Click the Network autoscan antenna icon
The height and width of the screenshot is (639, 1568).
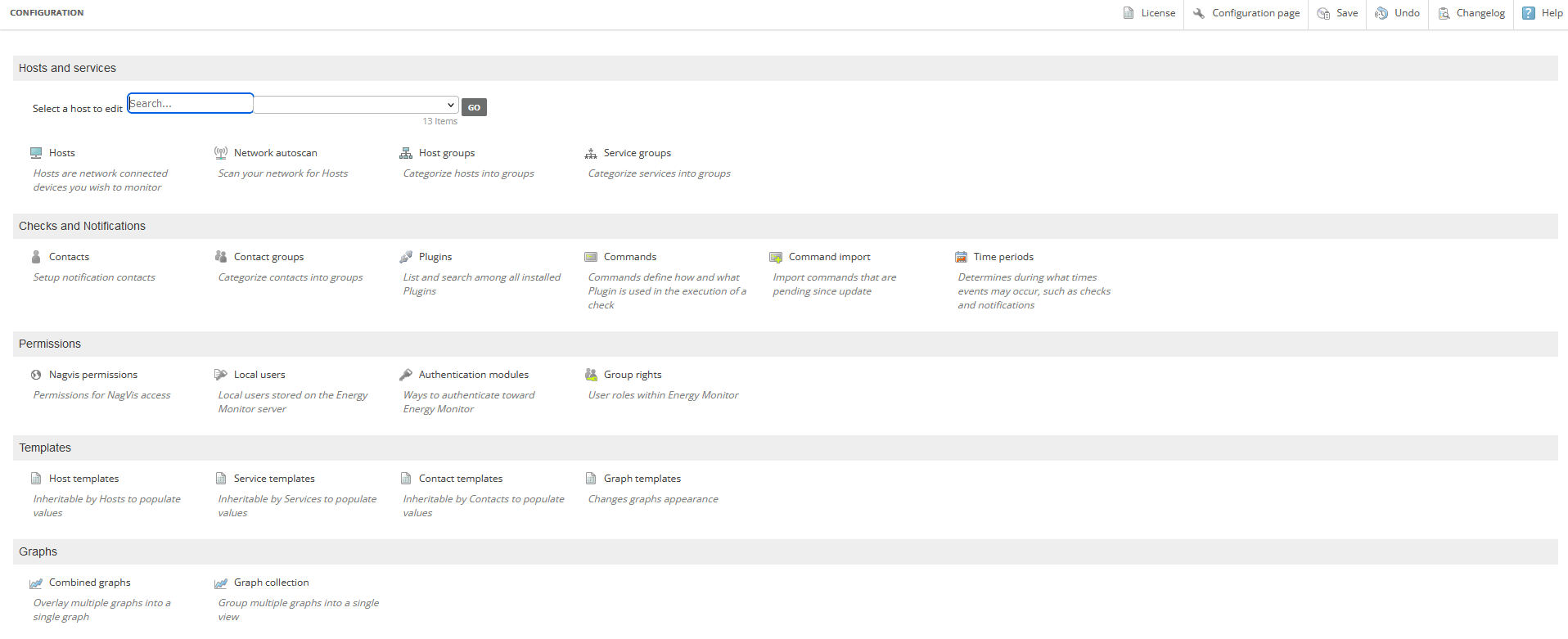click(x=221, y=153)
